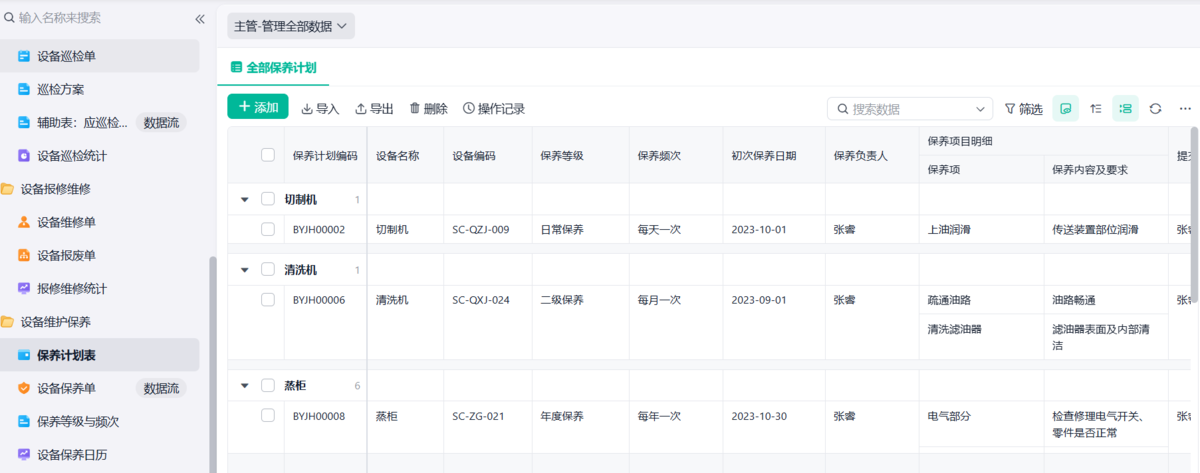Check the BYJH00006 row checkbox
Image resolution: width=1200 pixels, height=473 pixels.
(268, 299)
